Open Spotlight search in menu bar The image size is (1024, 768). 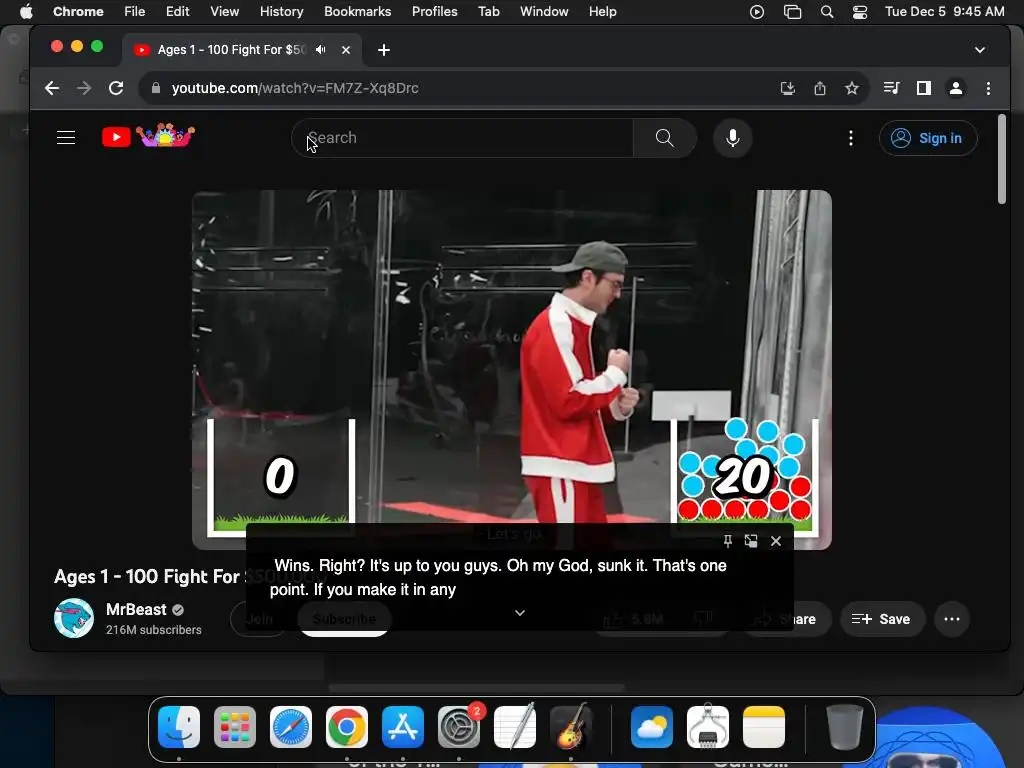(827, 12)
